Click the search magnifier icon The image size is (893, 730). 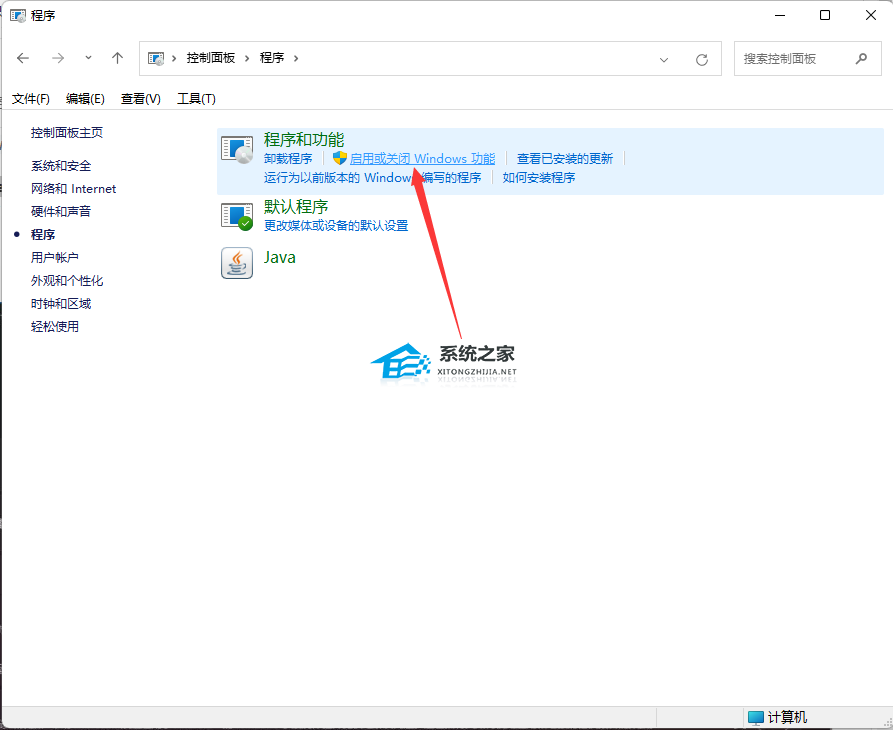pyautogui.click(x=861, y=58)
